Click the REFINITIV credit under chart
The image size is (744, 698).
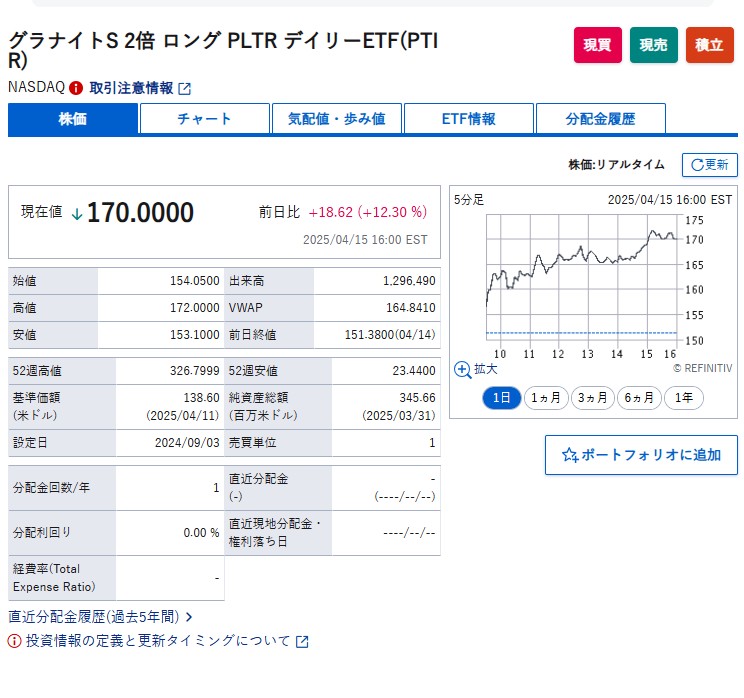click(x=703, y=368)
